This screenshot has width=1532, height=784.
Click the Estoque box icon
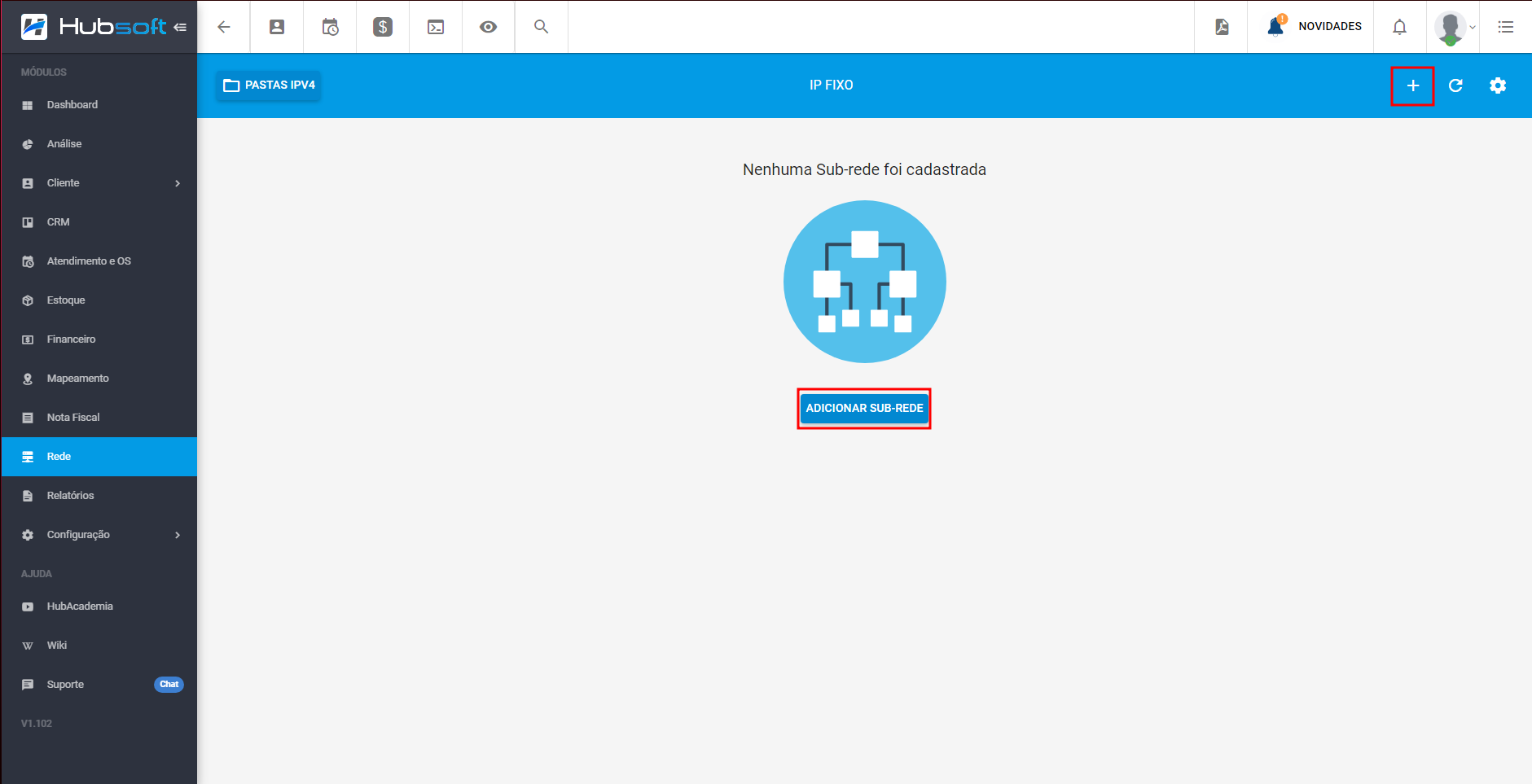28,300
